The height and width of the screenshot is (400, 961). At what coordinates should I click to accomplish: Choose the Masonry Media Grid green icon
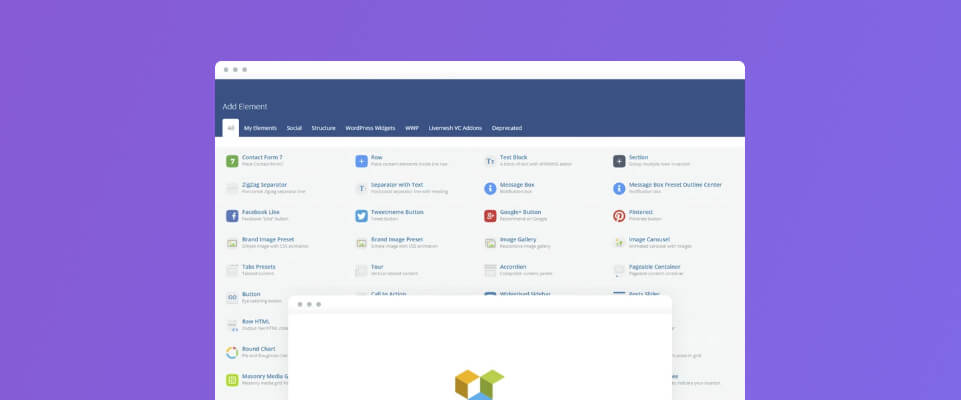232,380
